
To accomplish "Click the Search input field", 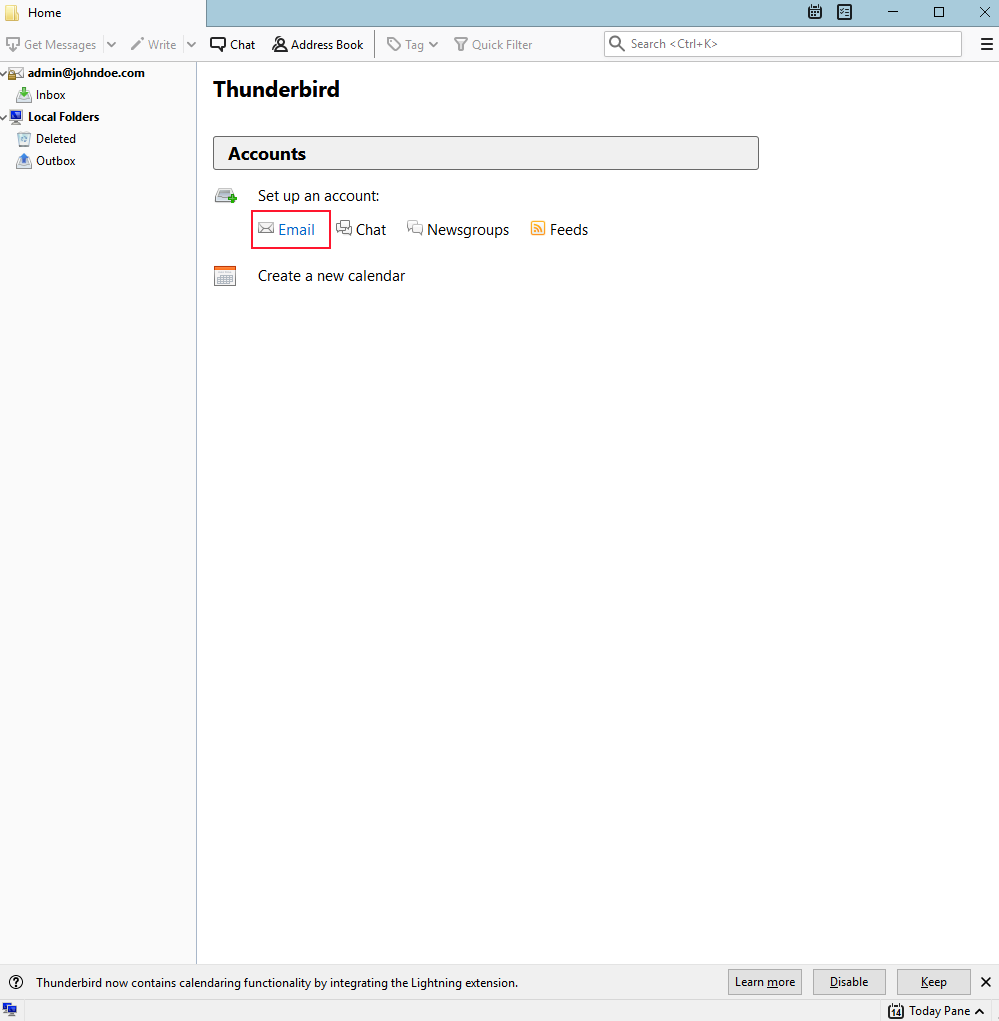I will pyautogui.click(x=783, y=44).
